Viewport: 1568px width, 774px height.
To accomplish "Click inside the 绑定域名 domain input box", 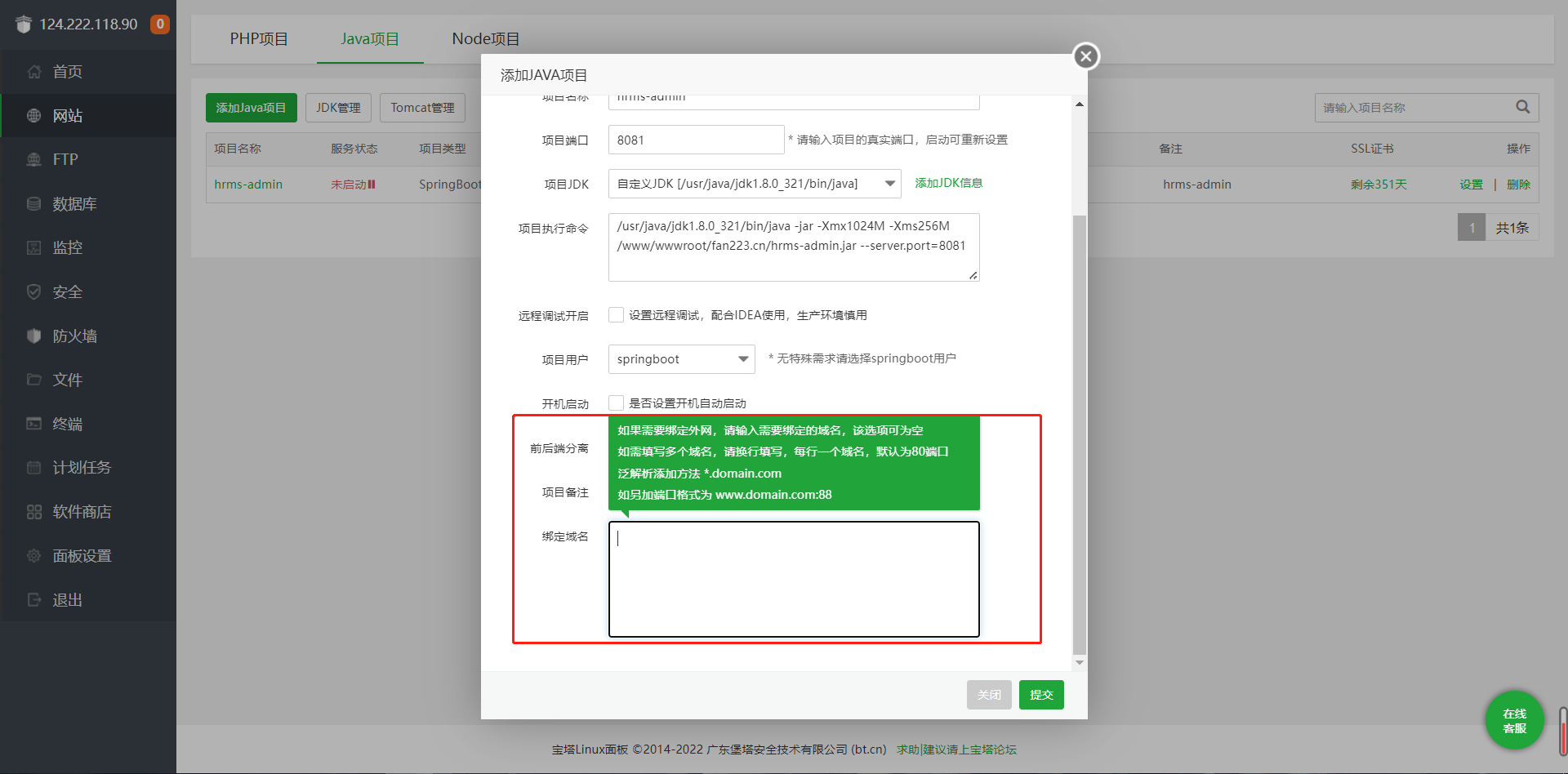I will 793,579.
